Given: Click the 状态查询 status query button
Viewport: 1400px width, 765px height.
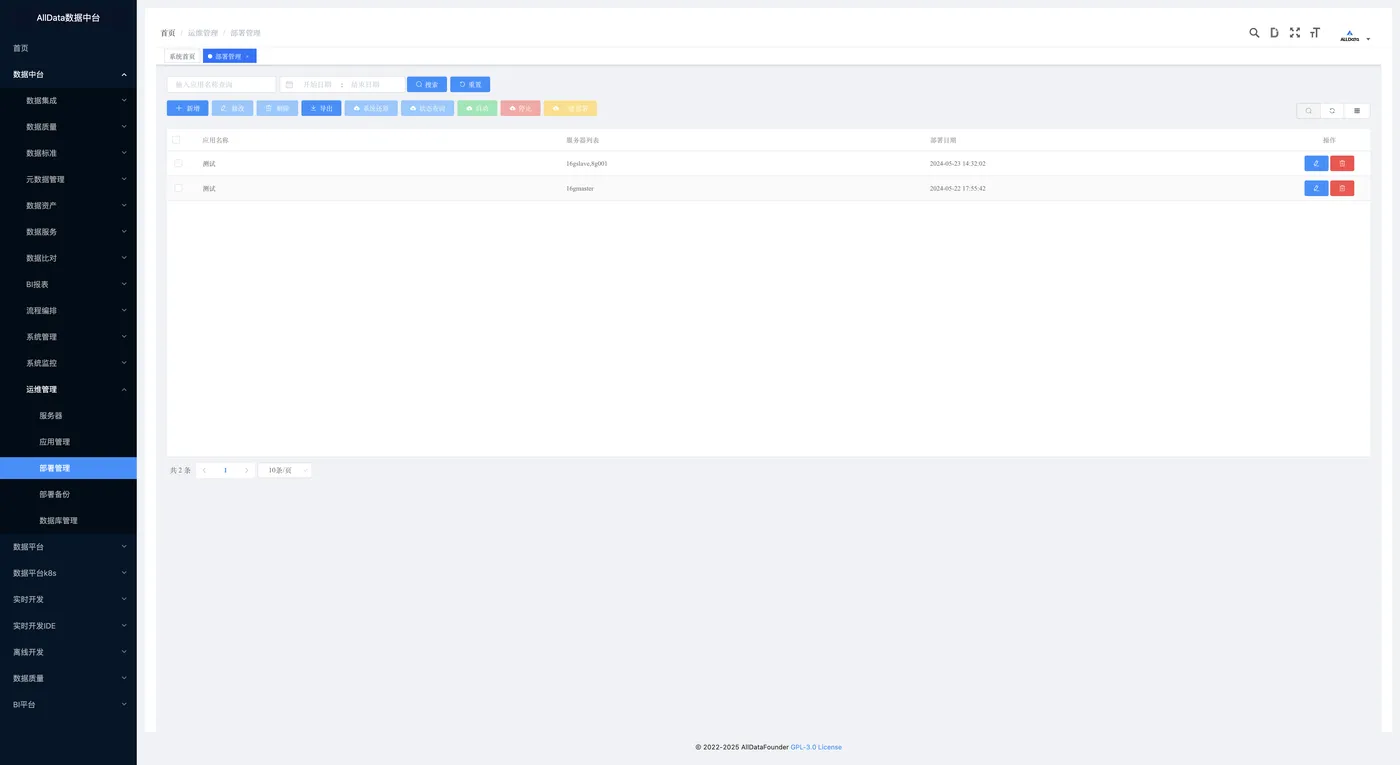Looking at the screenshot, I should (427, 108).
